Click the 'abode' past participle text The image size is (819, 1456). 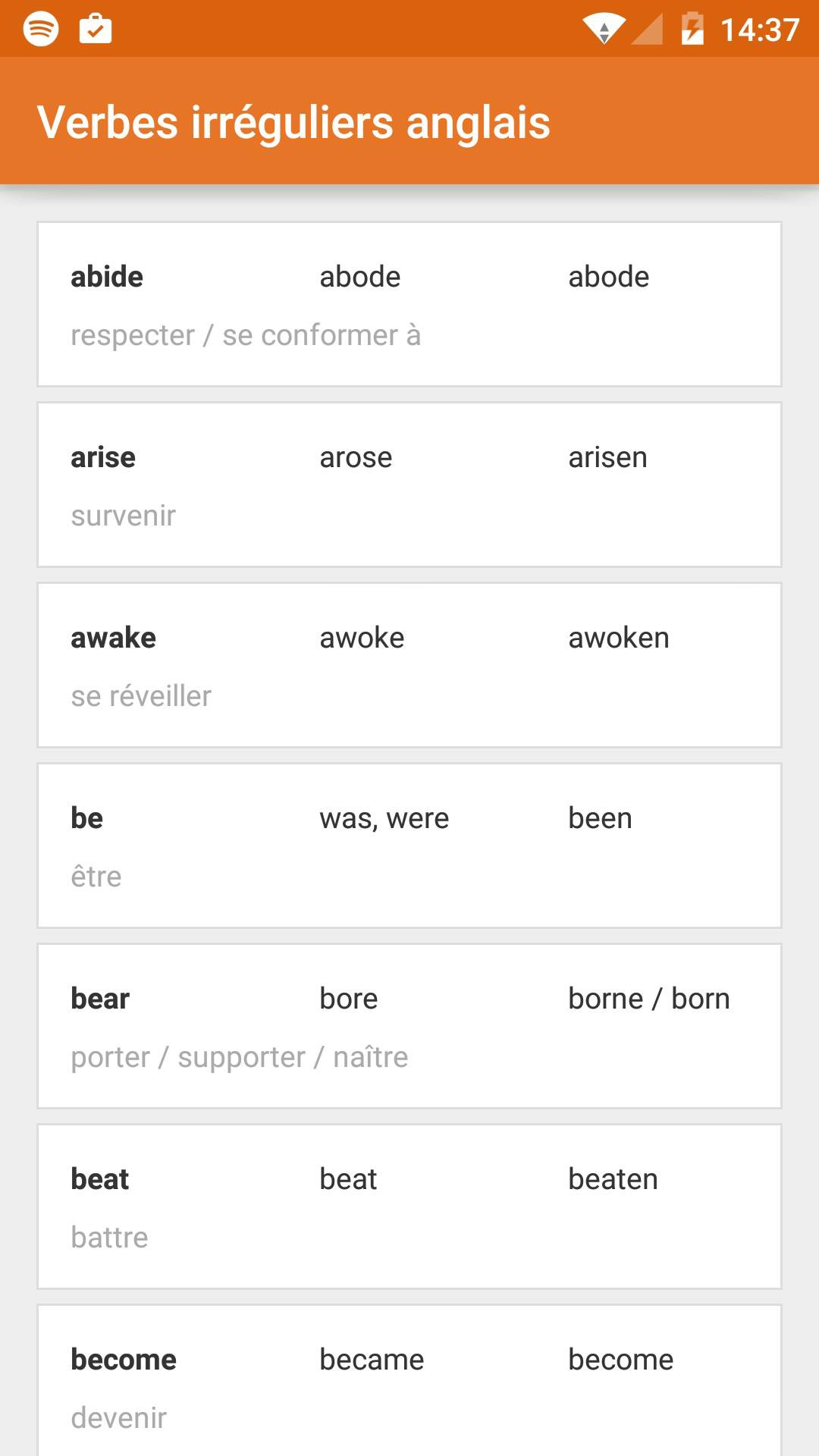tap(609, 276)
